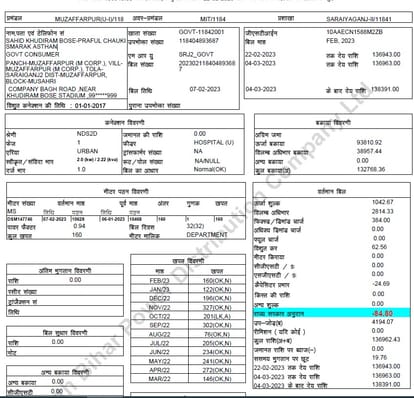Select the SEP/22 month cell
Viewport: 414px width, 398px height.
tap(160, 325)
